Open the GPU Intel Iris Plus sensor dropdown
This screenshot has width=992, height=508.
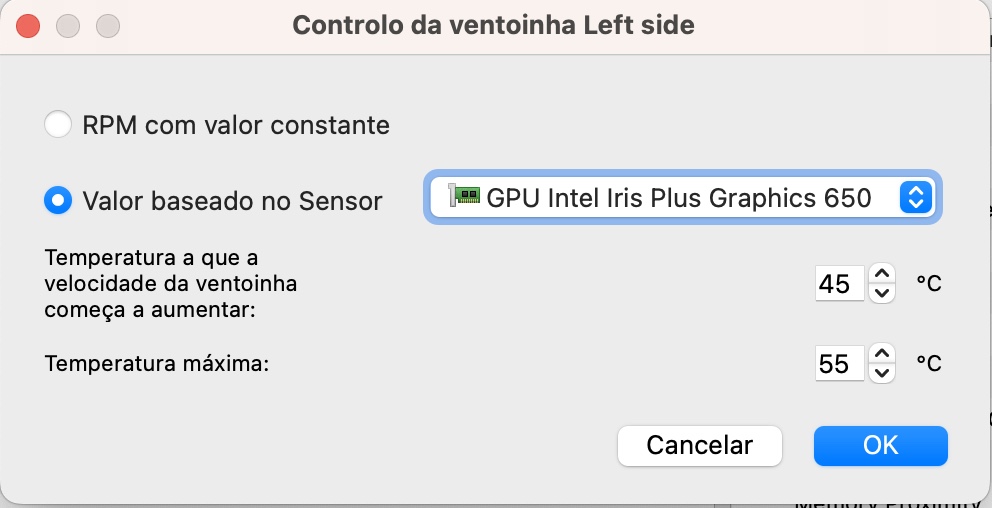click(x=680, y=197)
